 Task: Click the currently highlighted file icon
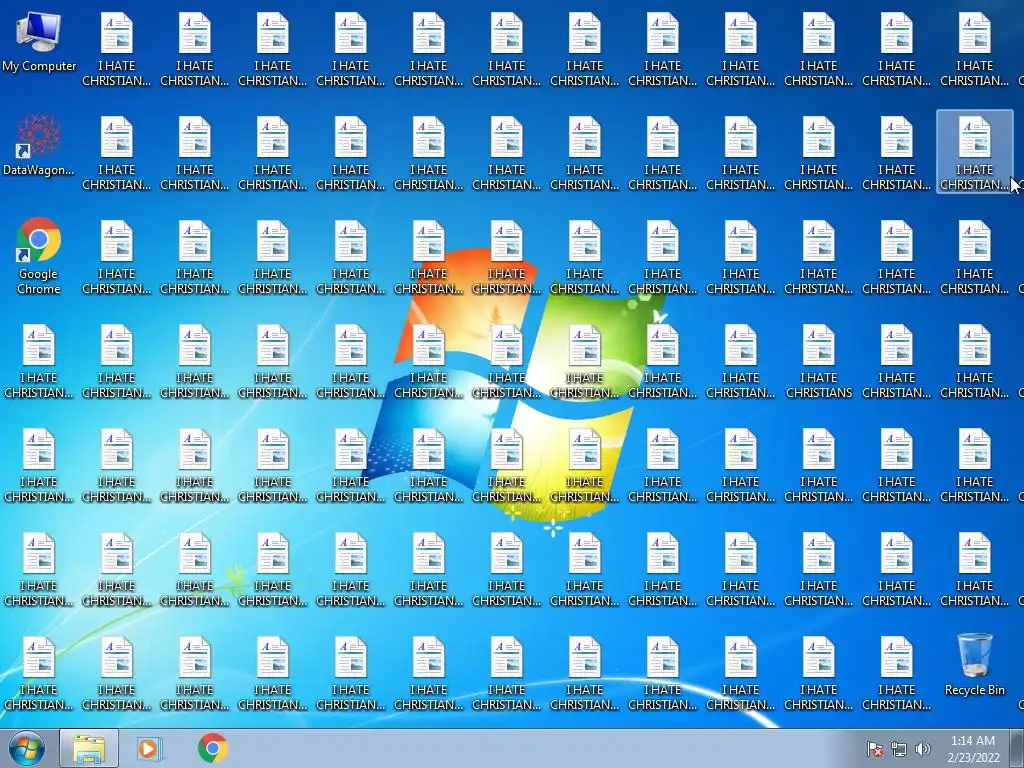pos(974,152)
